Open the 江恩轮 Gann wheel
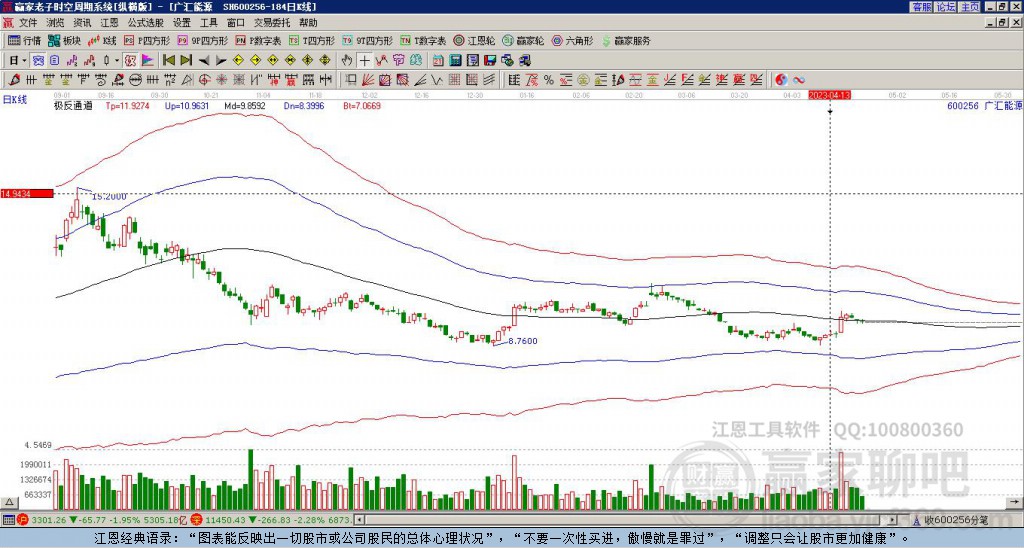 coord(474,40)
